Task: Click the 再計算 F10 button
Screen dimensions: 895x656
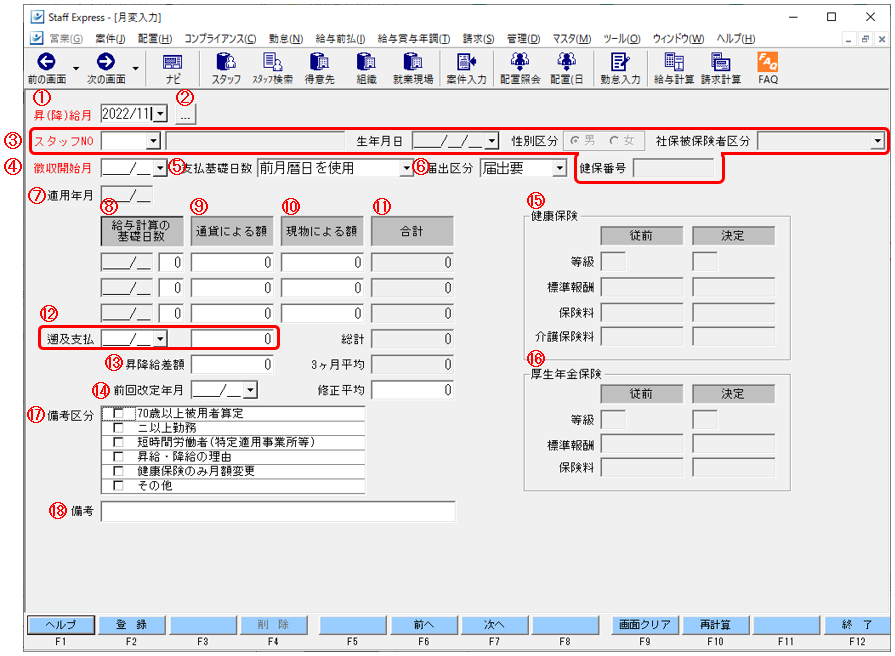Action: [715, 625]
